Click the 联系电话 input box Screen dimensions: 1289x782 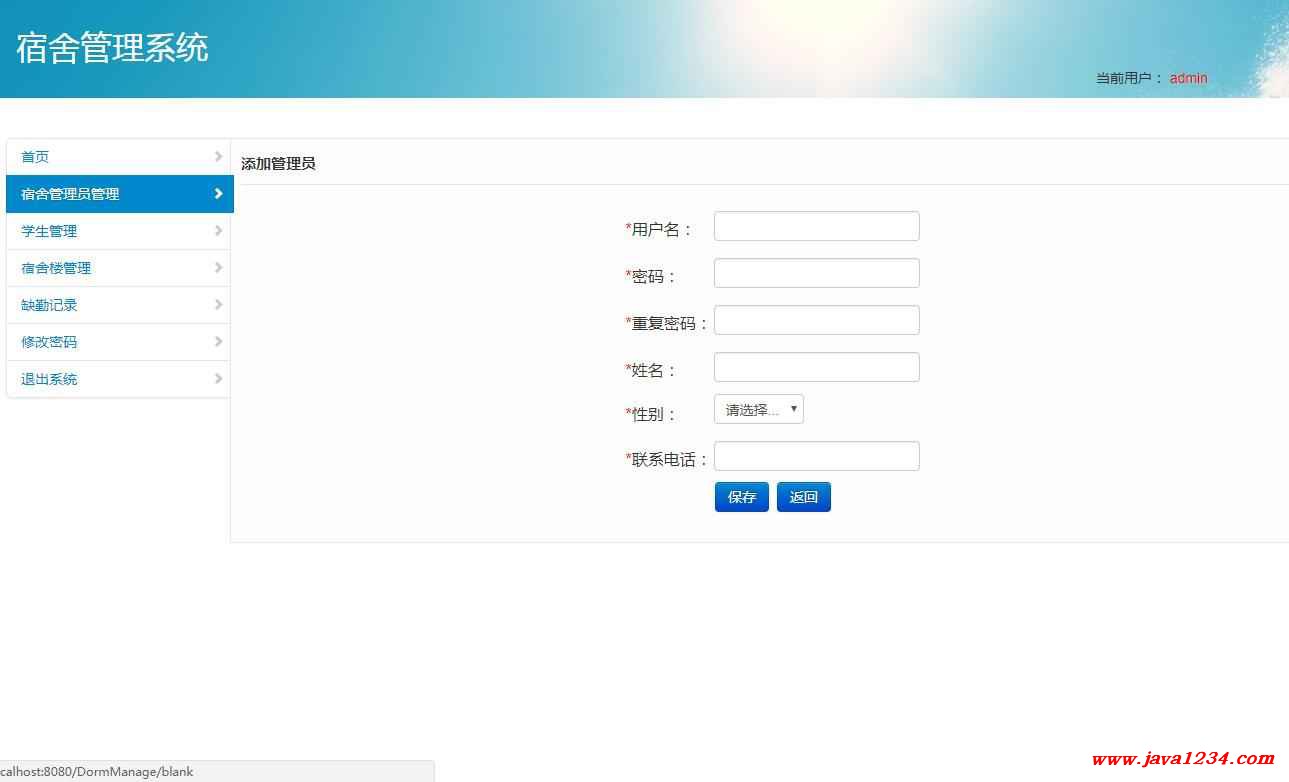point(816,457)
